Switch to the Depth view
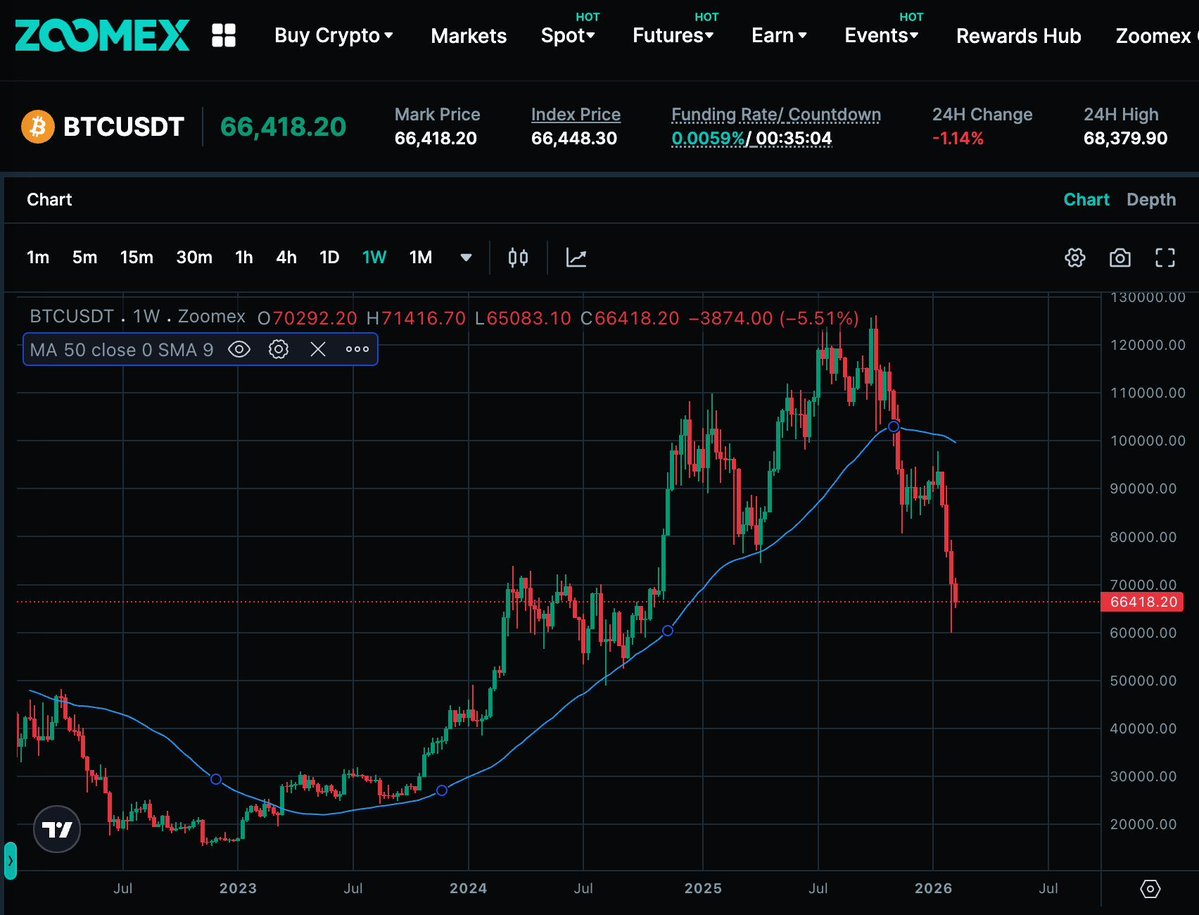This screenshot has height=915, width=1199. tap(1151, 200)
